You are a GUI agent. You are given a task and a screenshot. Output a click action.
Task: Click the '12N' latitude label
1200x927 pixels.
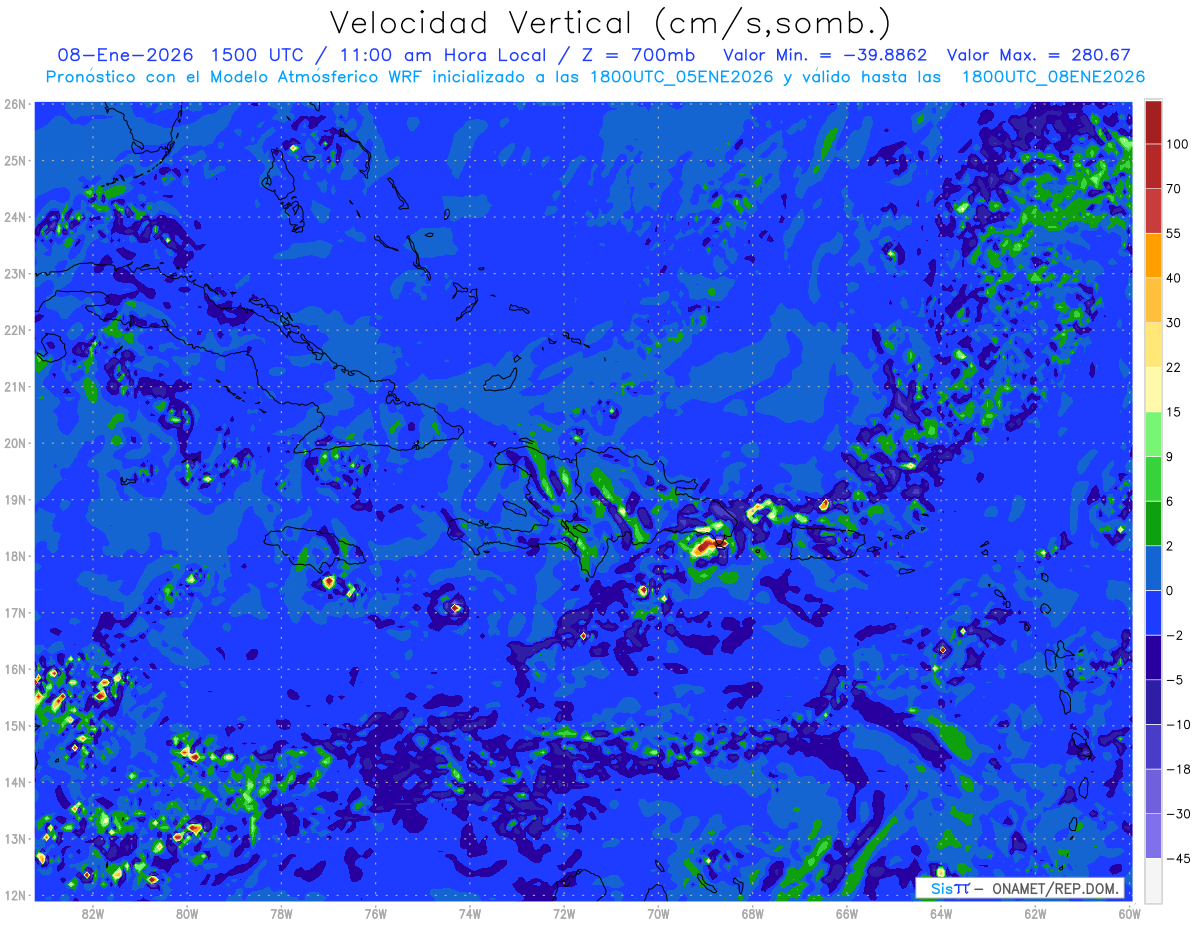(15, 895)
